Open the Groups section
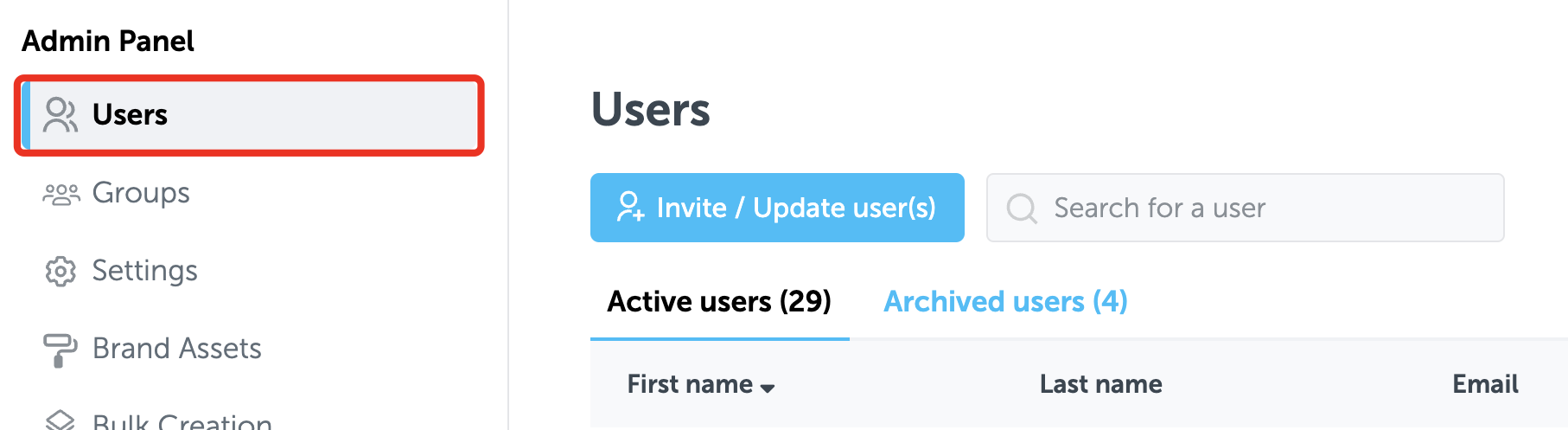This screenshot has height=430, width=1568. pyautogui.click(x=141, y=193)
